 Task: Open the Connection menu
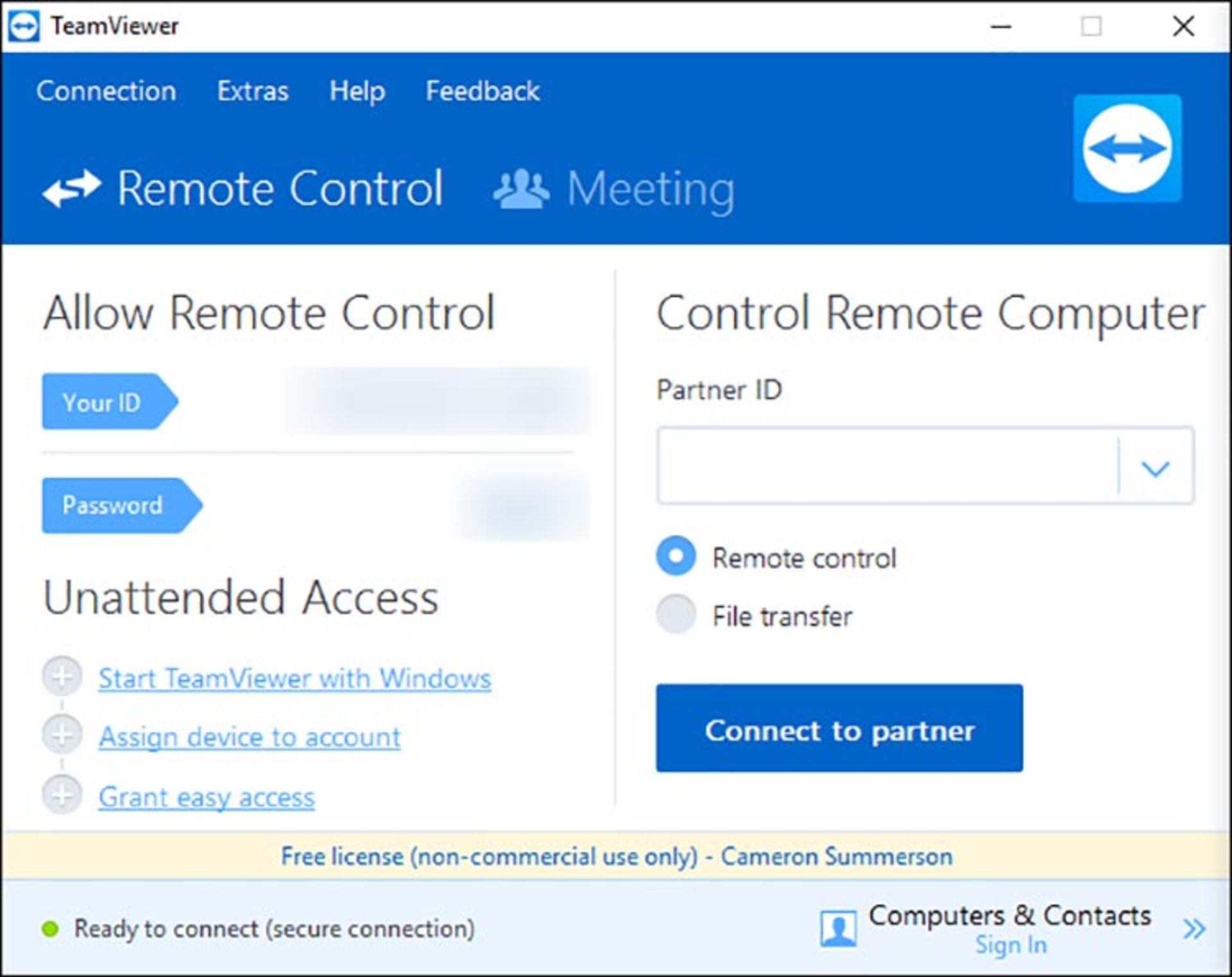tap(106, 91)
